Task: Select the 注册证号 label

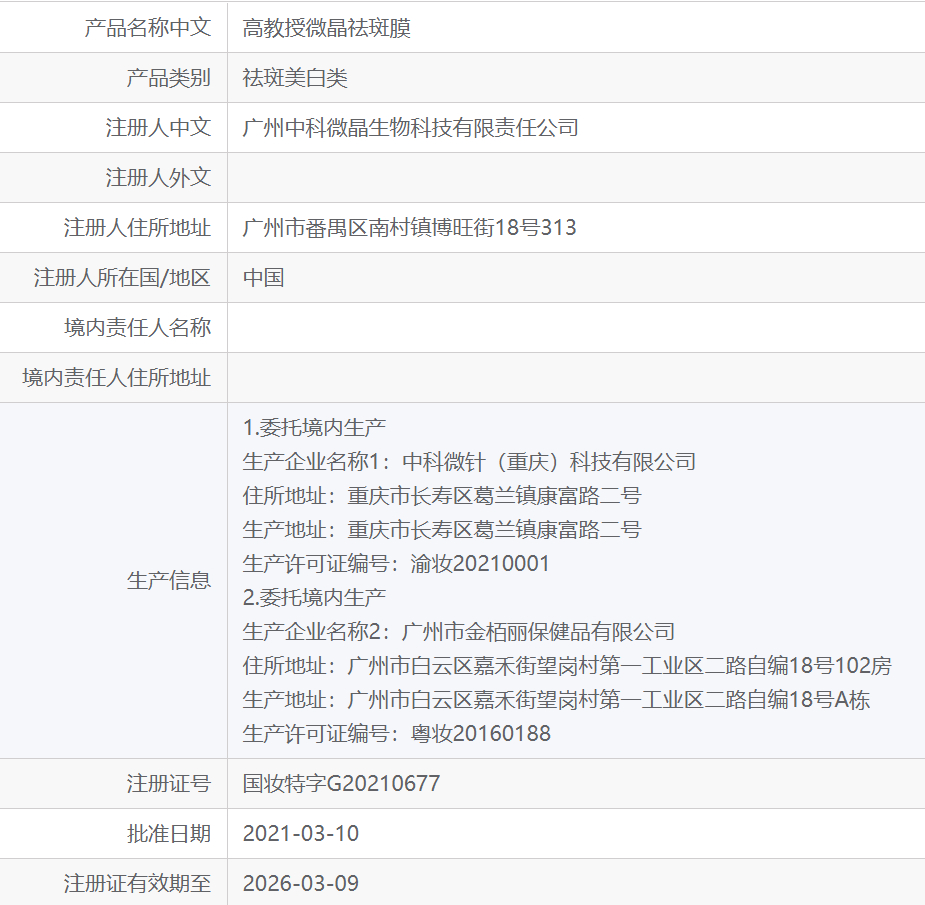Action: 169,784
